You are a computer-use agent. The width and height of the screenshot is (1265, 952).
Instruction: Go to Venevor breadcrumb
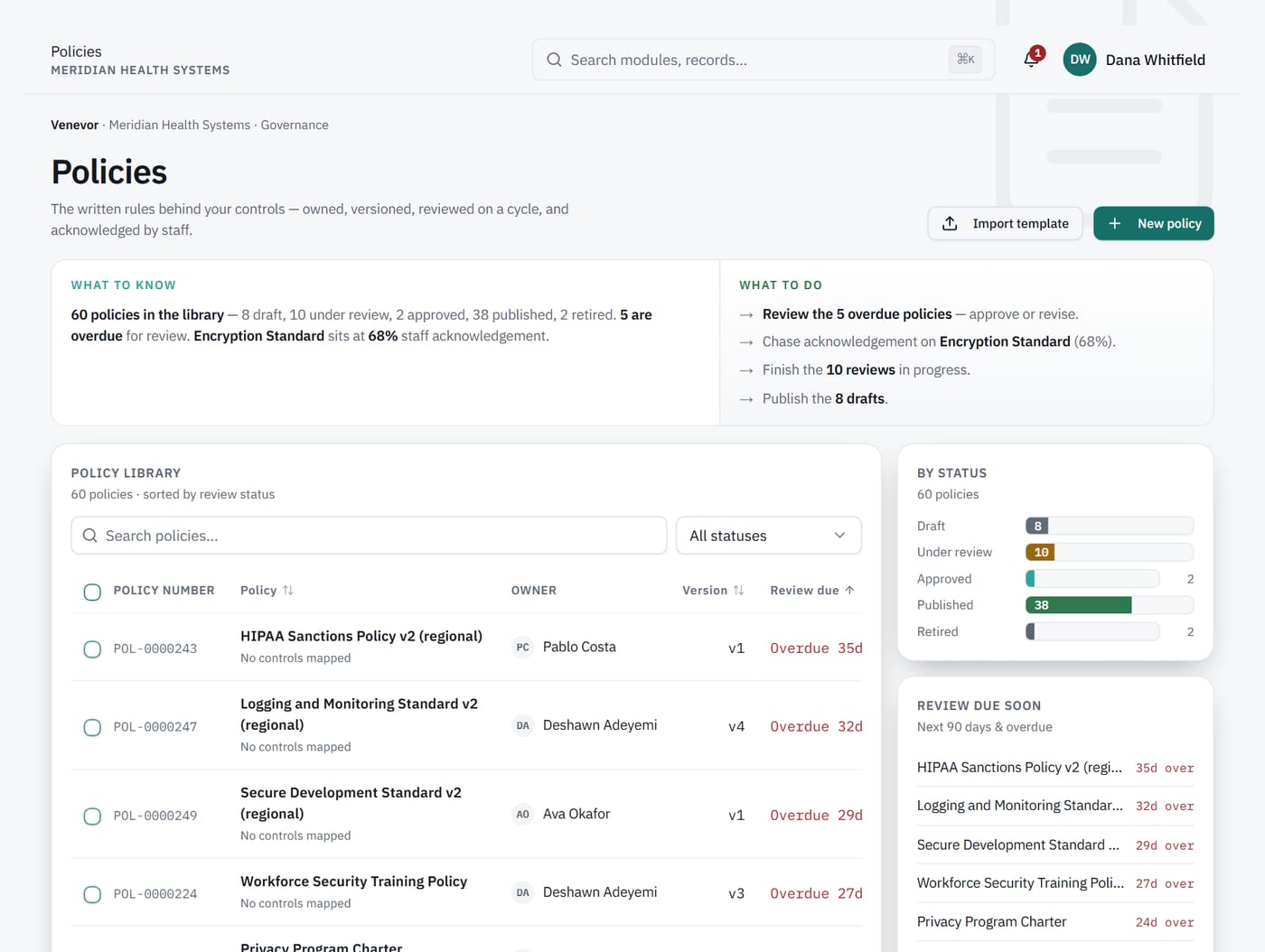pos(74,125)
